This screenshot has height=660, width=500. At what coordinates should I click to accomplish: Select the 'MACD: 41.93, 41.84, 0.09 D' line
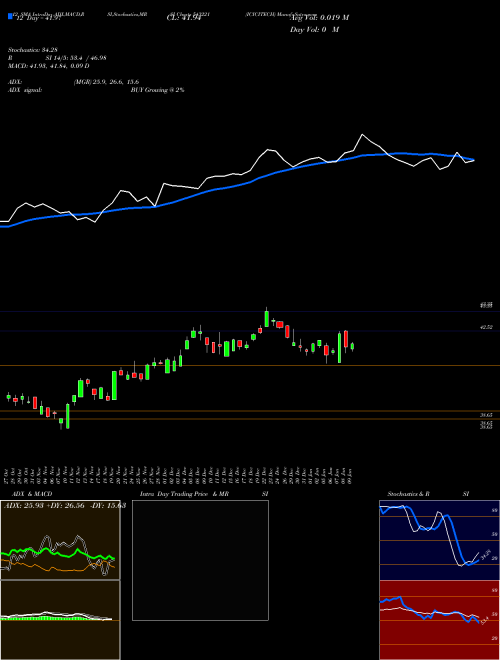point(48,66)
